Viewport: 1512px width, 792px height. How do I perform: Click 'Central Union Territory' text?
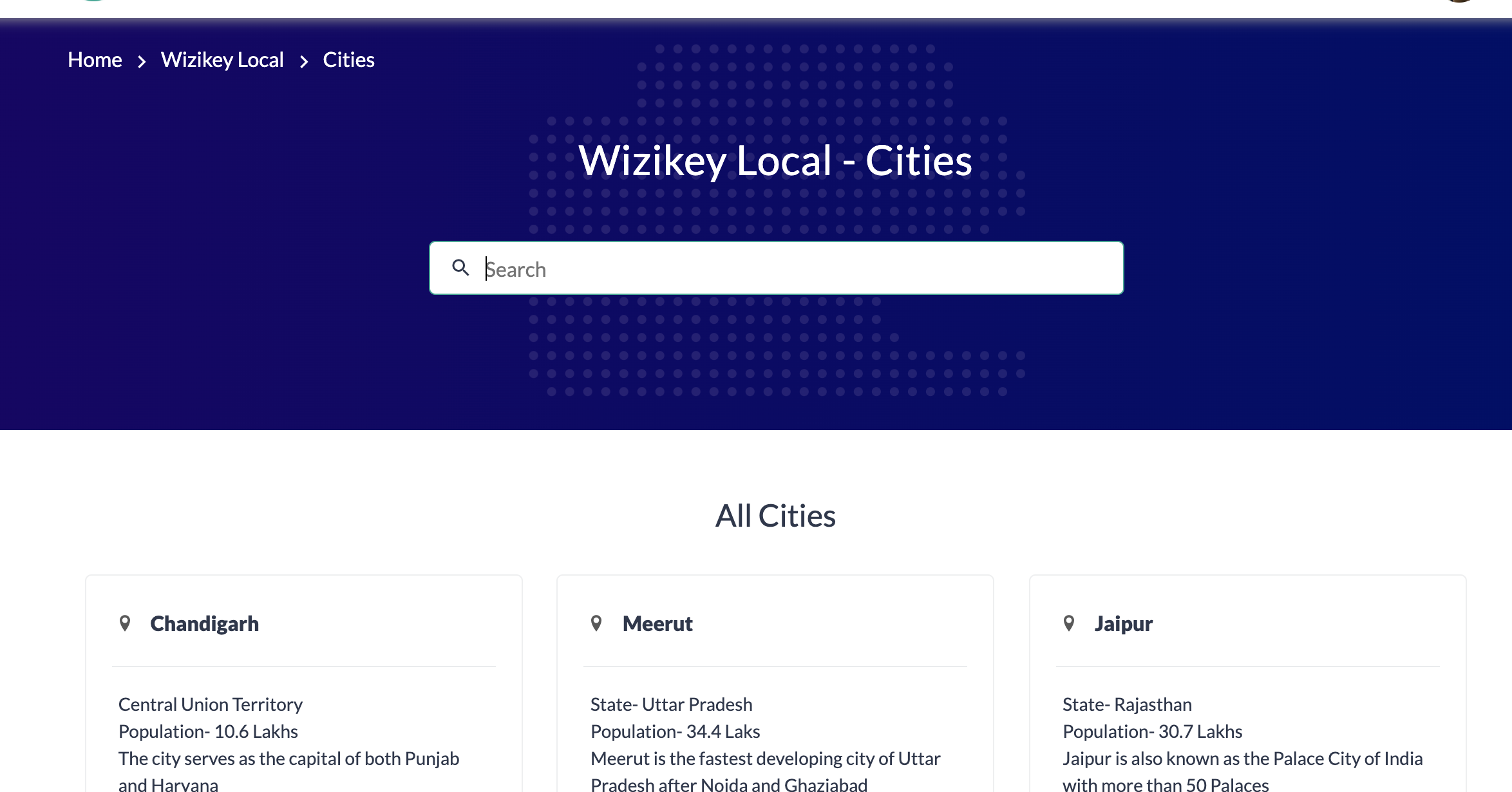pos(211,704)
